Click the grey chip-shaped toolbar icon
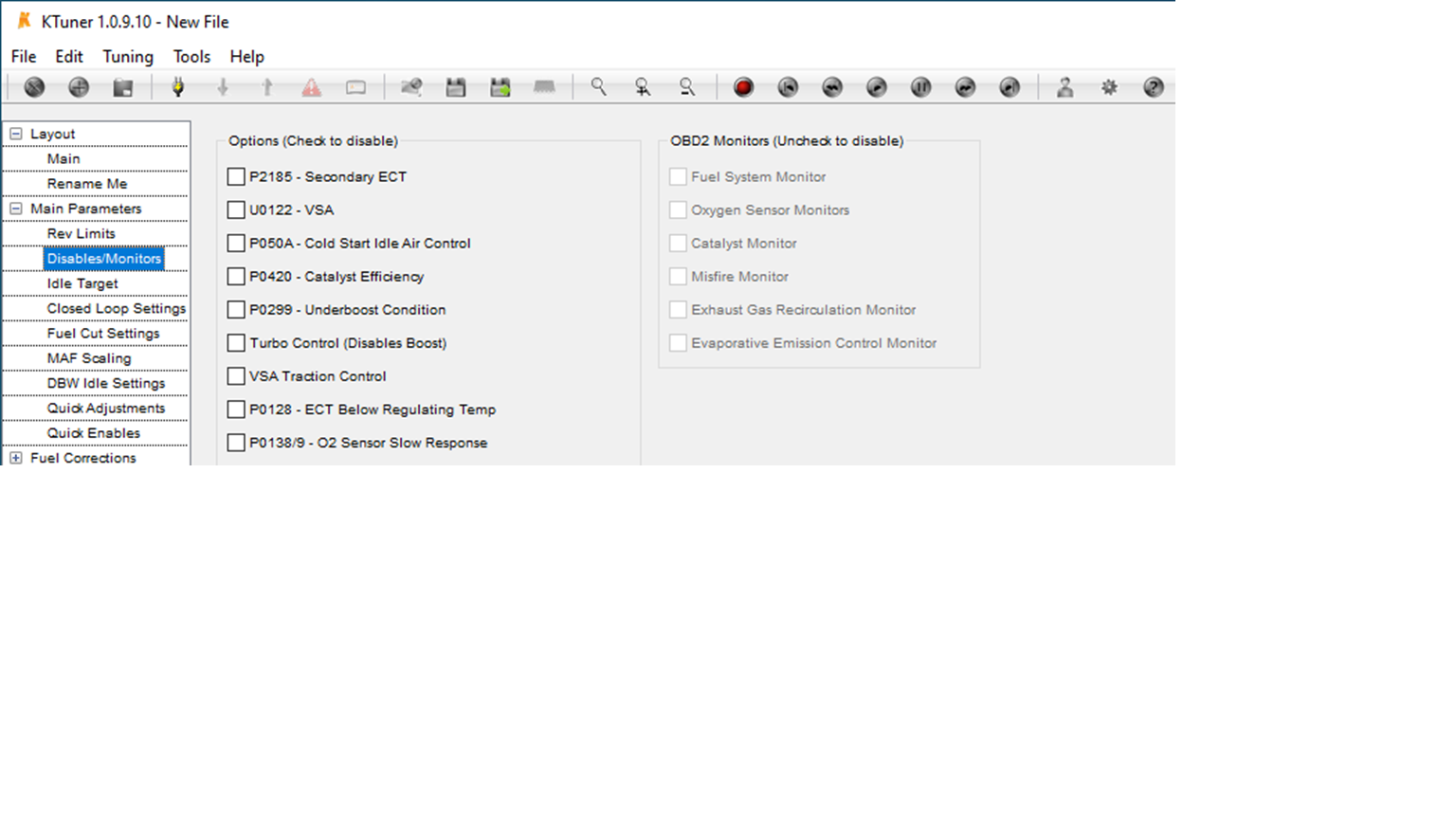The height and width of the screenshot is (819, 1456). click(545, 87)
